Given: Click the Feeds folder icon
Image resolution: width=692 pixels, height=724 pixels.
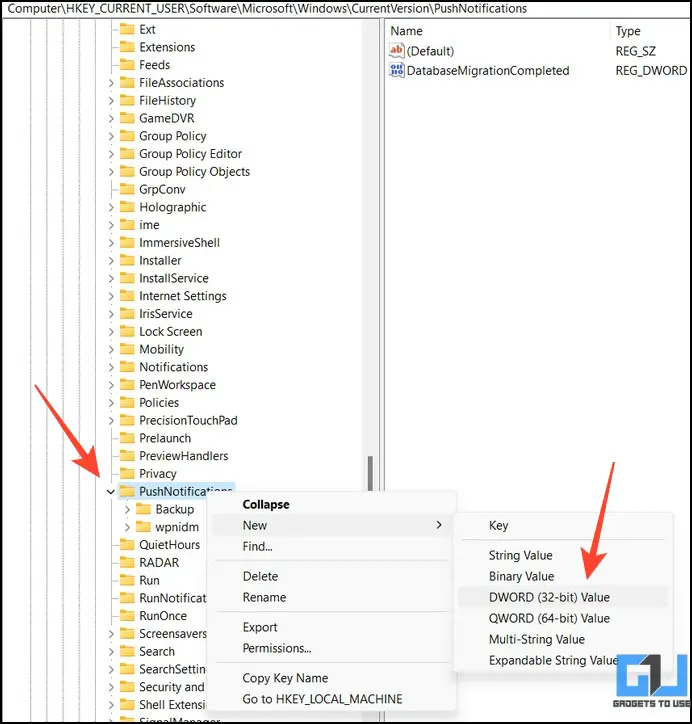Looking at the screenshot, I should tap(127, 65).
